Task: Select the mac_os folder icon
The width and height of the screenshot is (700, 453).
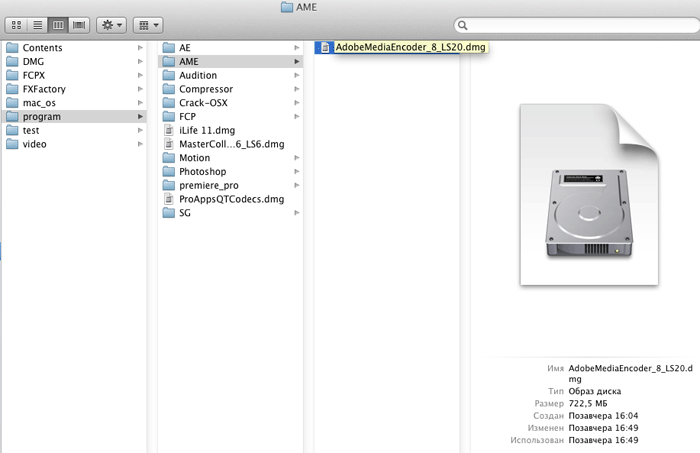Action: coord(12,103)
